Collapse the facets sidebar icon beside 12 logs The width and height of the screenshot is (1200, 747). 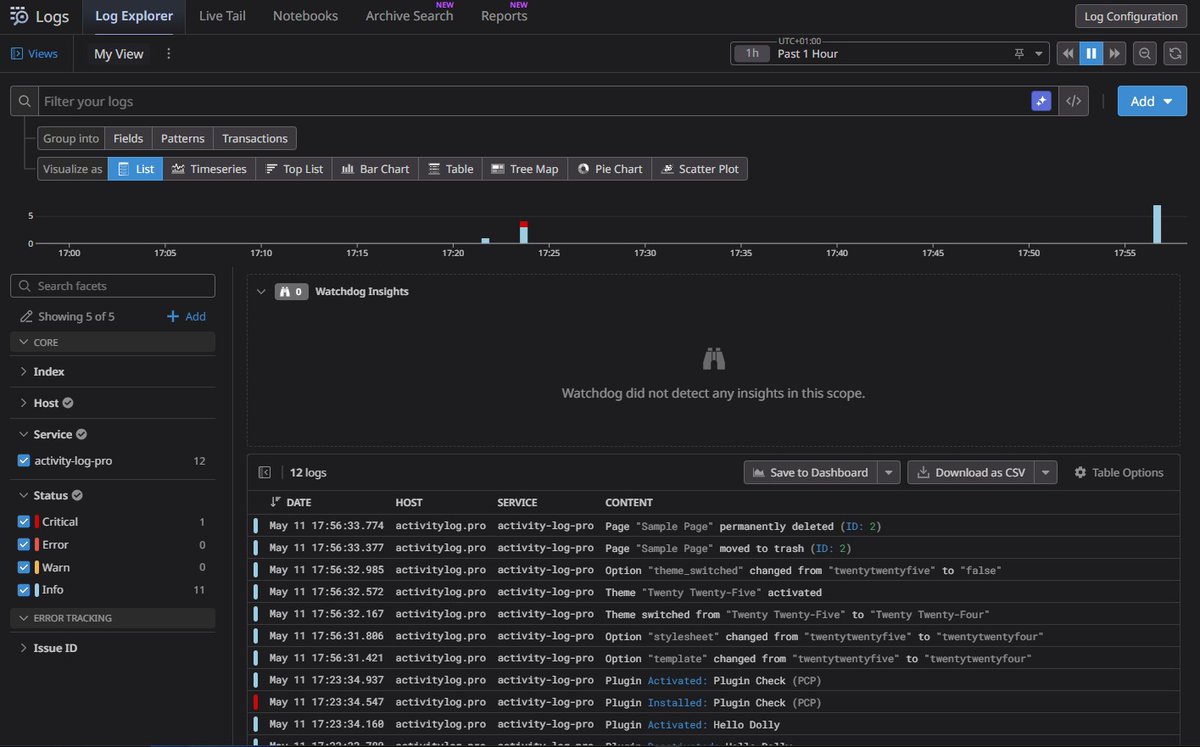(x=265, y=473)
